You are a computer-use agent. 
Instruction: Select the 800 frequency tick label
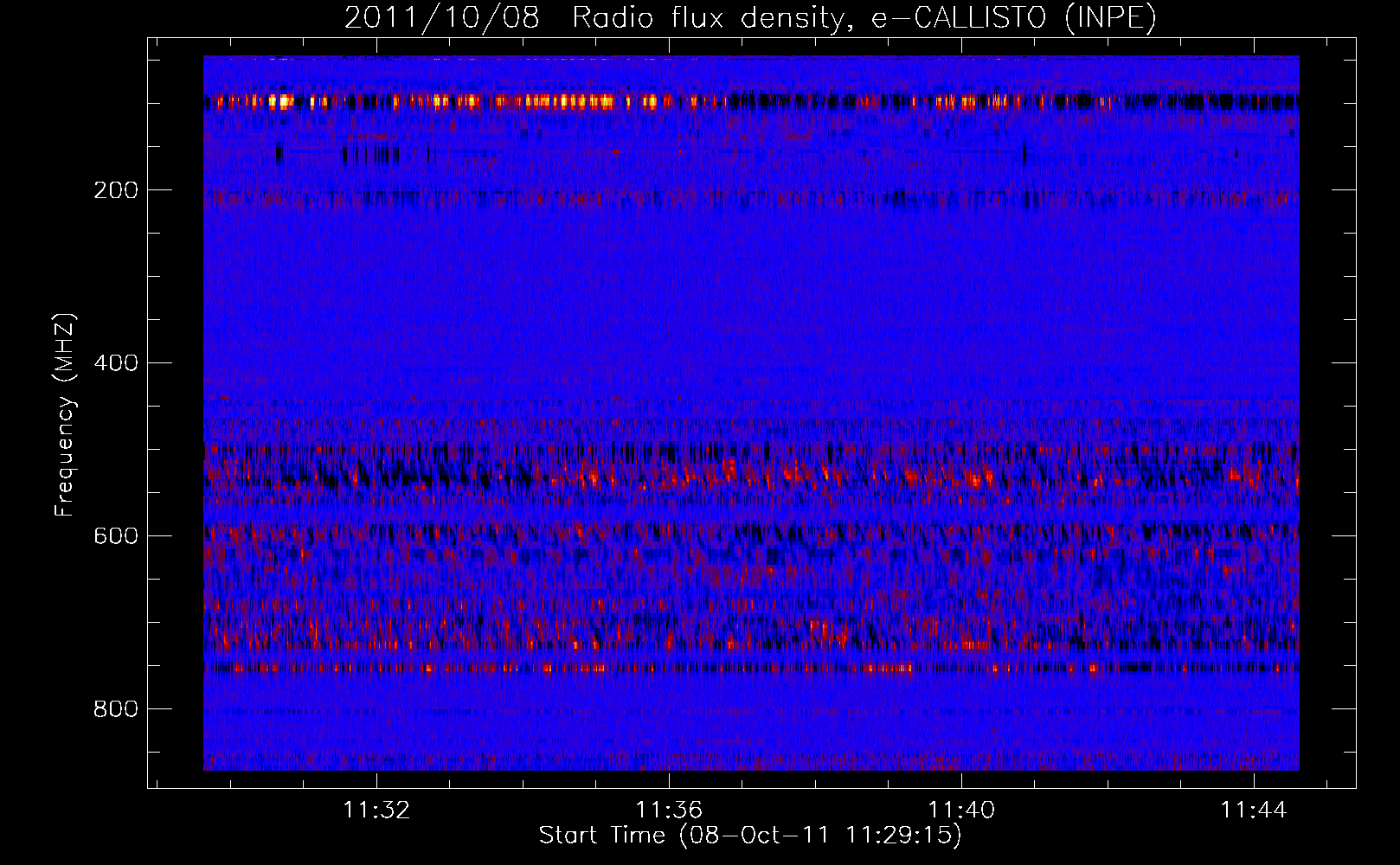(x=116, y=709)
